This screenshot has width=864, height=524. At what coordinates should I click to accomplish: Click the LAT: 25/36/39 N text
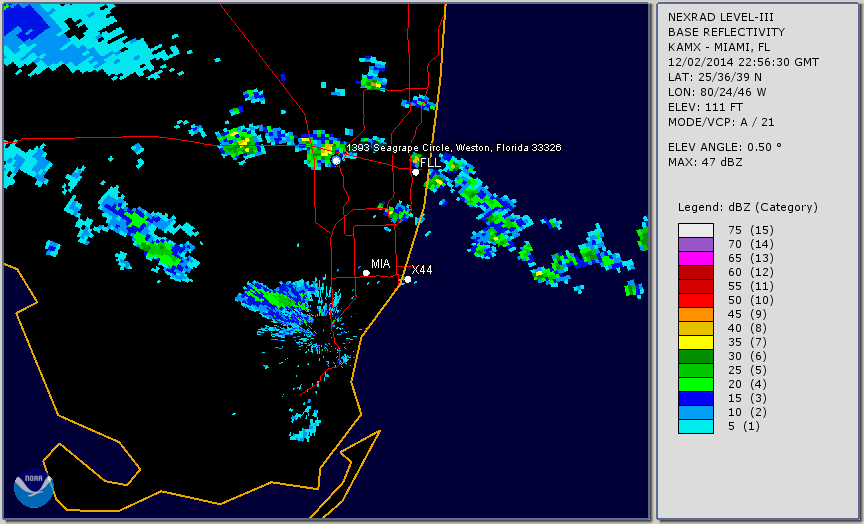pyautogui.click(x=715, y=77)
